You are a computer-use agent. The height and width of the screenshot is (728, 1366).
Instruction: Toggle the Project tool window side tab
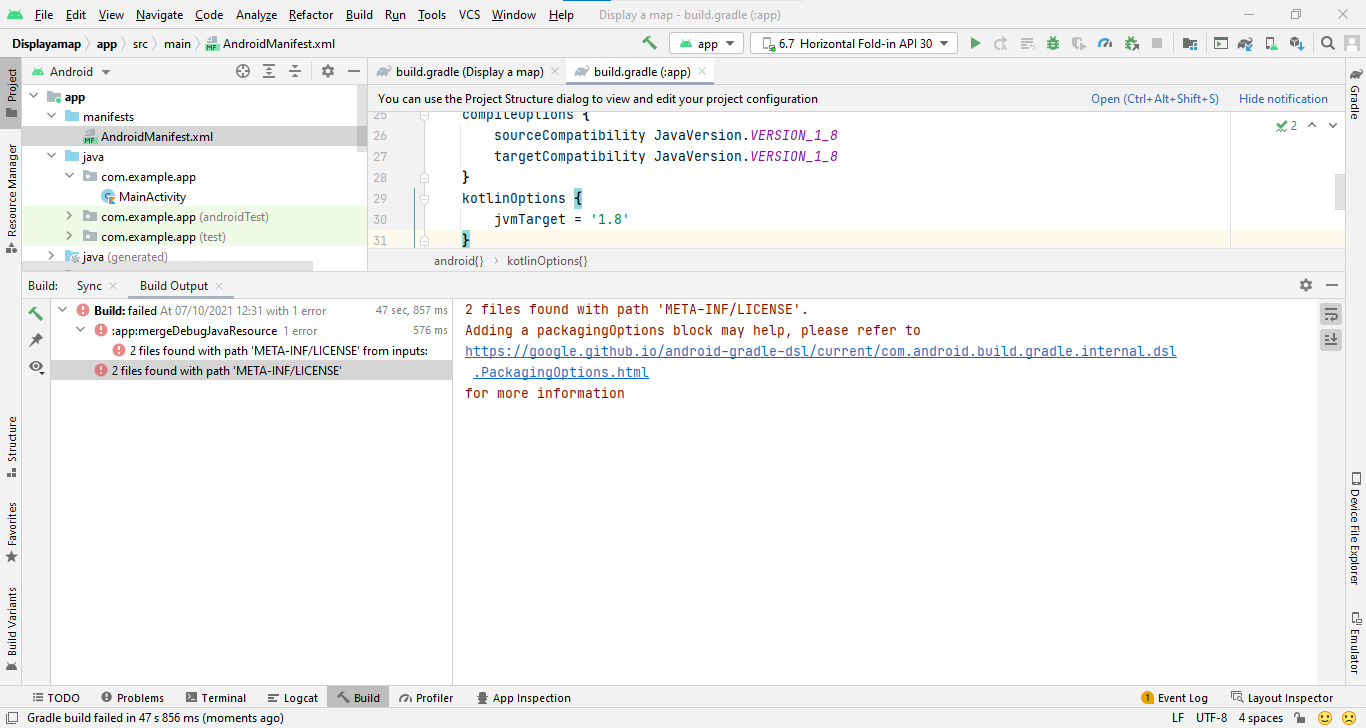11,93
